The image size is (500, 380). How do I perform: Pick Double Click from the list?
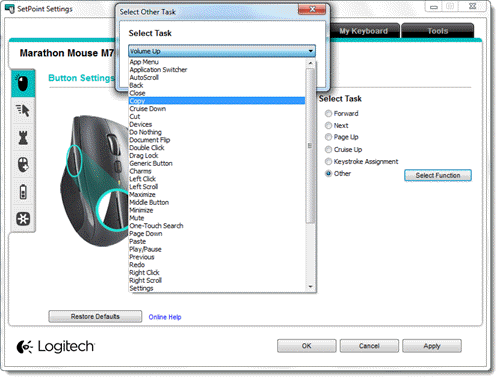217,148
